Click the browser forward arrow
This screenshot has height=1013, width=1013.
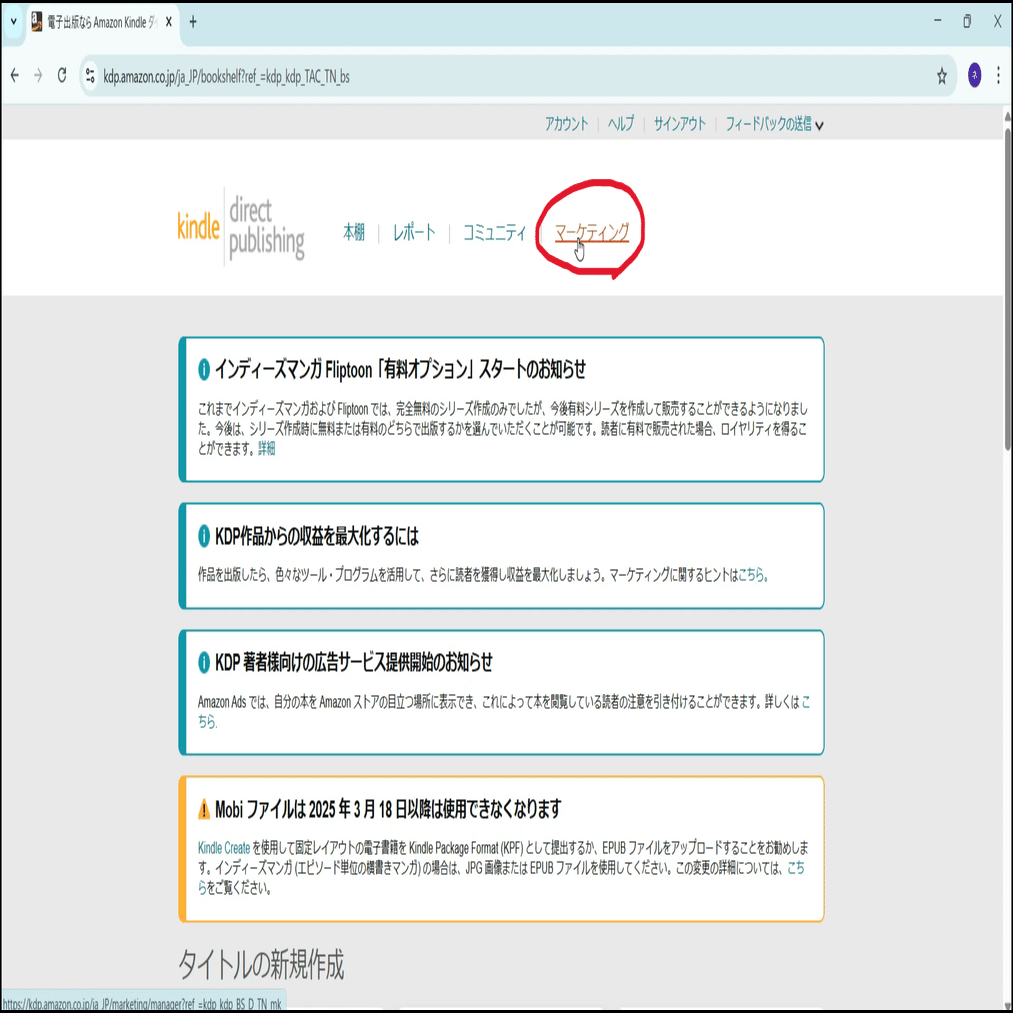click(38, 76)
